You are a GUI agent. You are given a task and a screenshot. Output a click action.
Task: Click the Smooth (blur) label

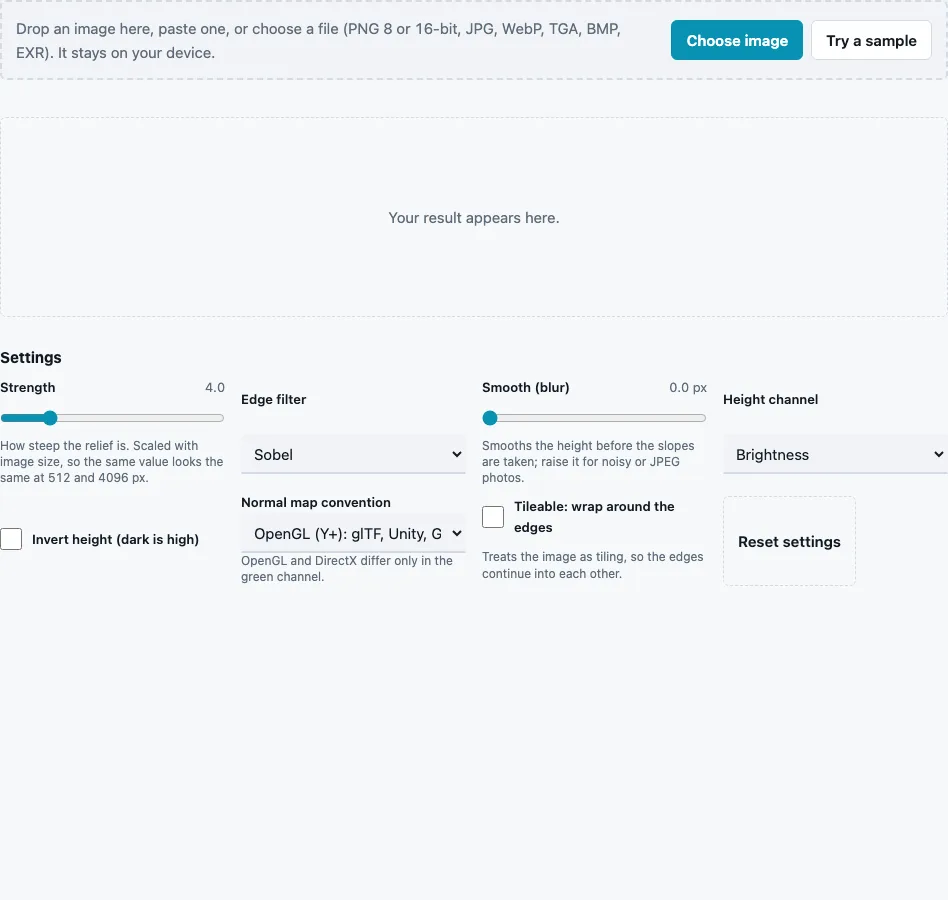click(x=525, y=387)
